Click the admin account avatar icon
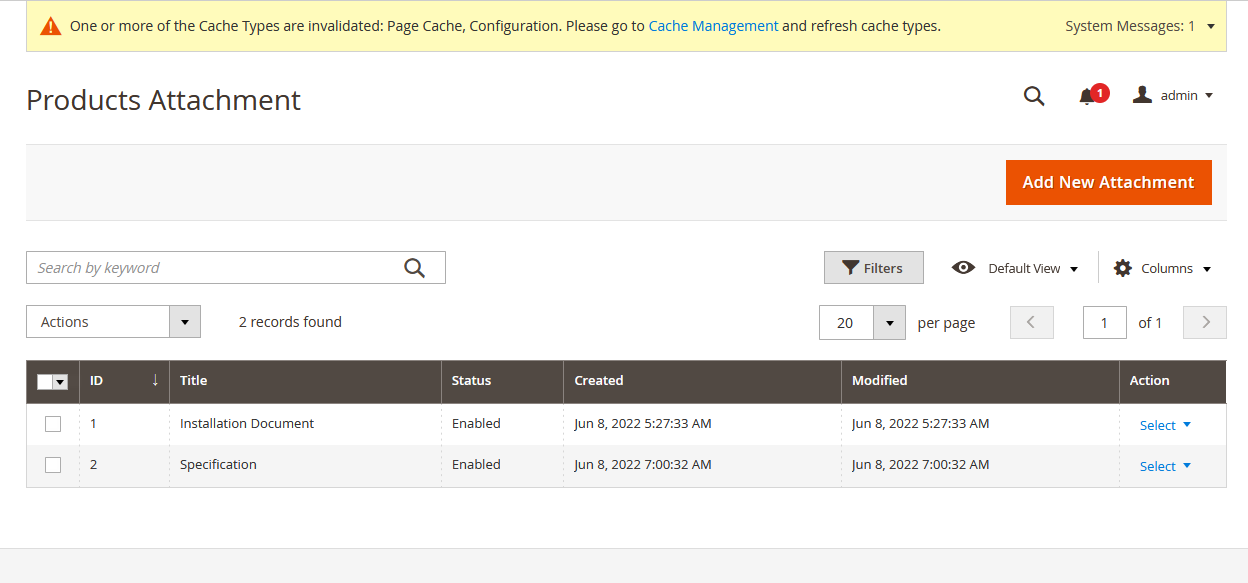The image size is (1248, 583). (x=1142, y=95)
